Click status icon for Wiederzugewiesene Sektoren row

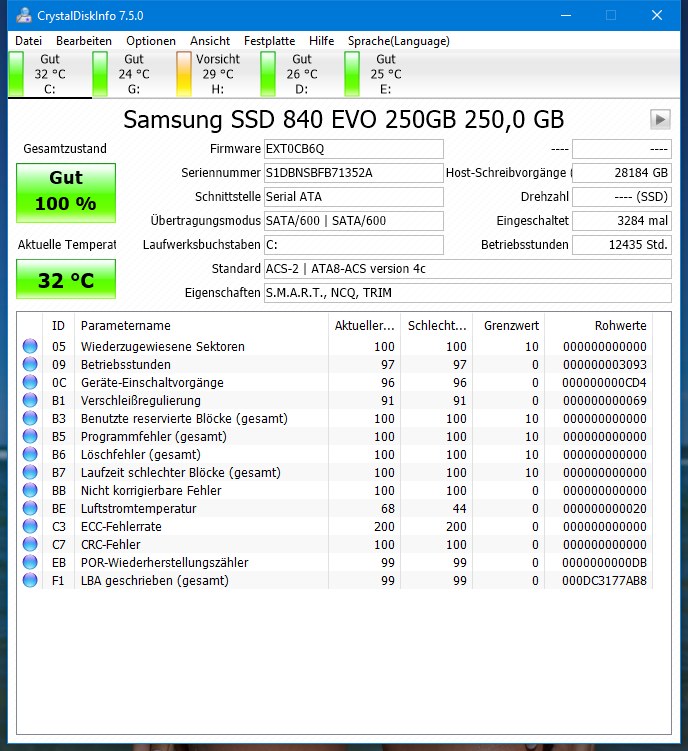tap(30, 347)
